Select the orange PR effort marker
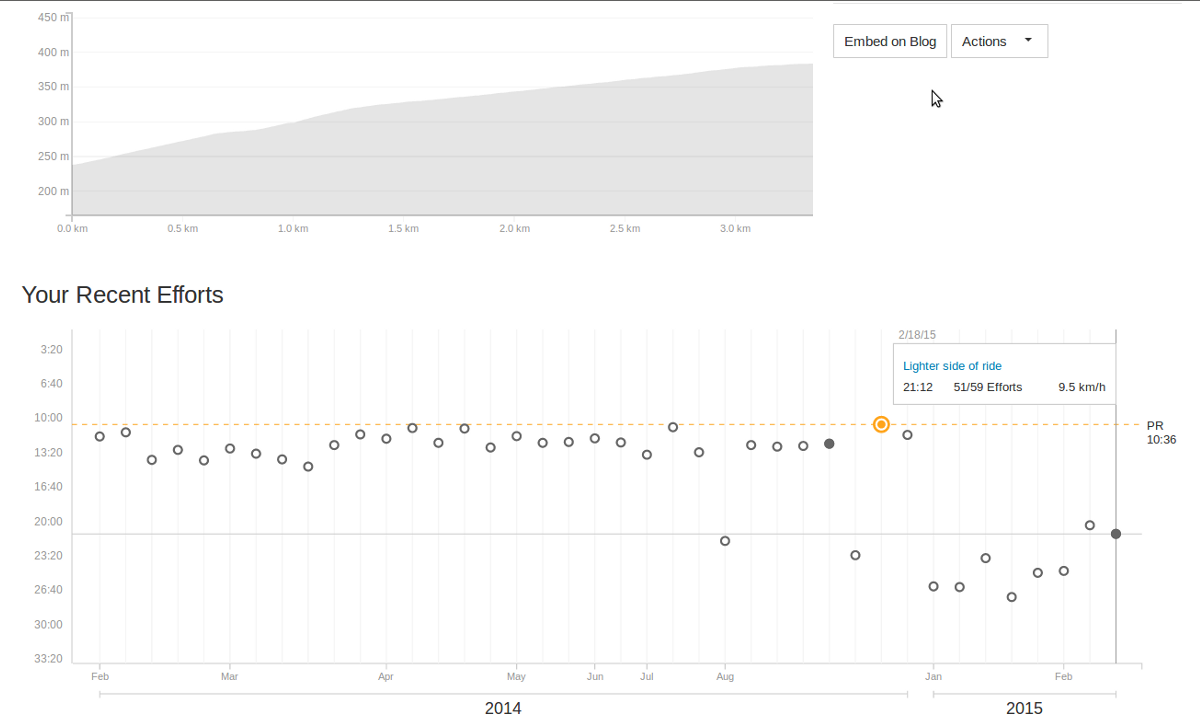 pos(881,425)
